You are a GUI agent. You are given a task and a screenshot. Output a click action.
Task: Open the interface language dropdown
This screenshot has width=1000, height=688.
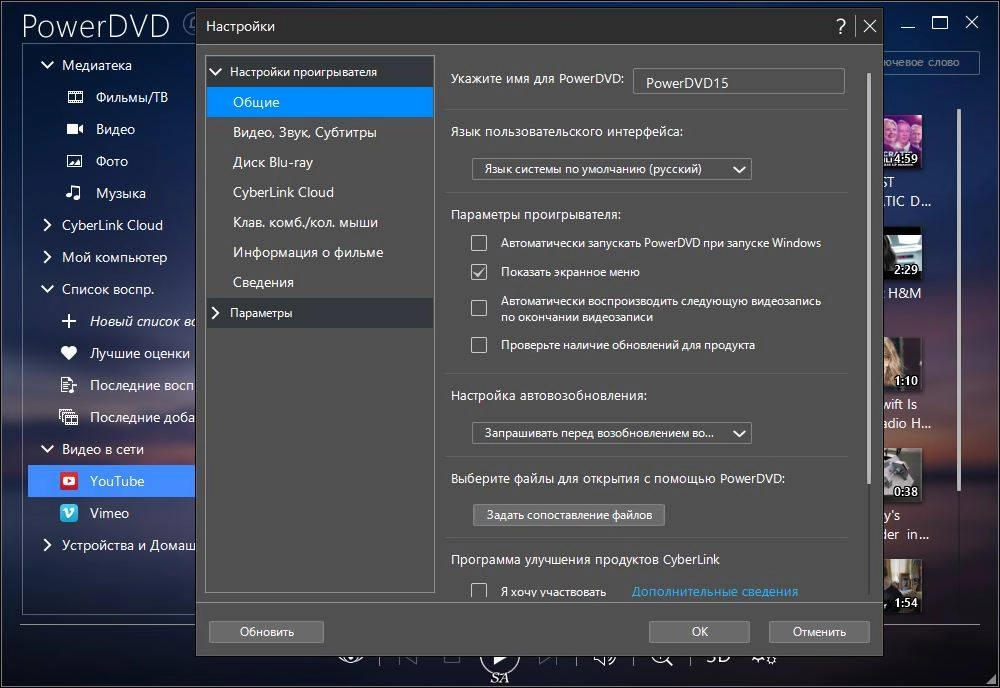tap(612, 169)
